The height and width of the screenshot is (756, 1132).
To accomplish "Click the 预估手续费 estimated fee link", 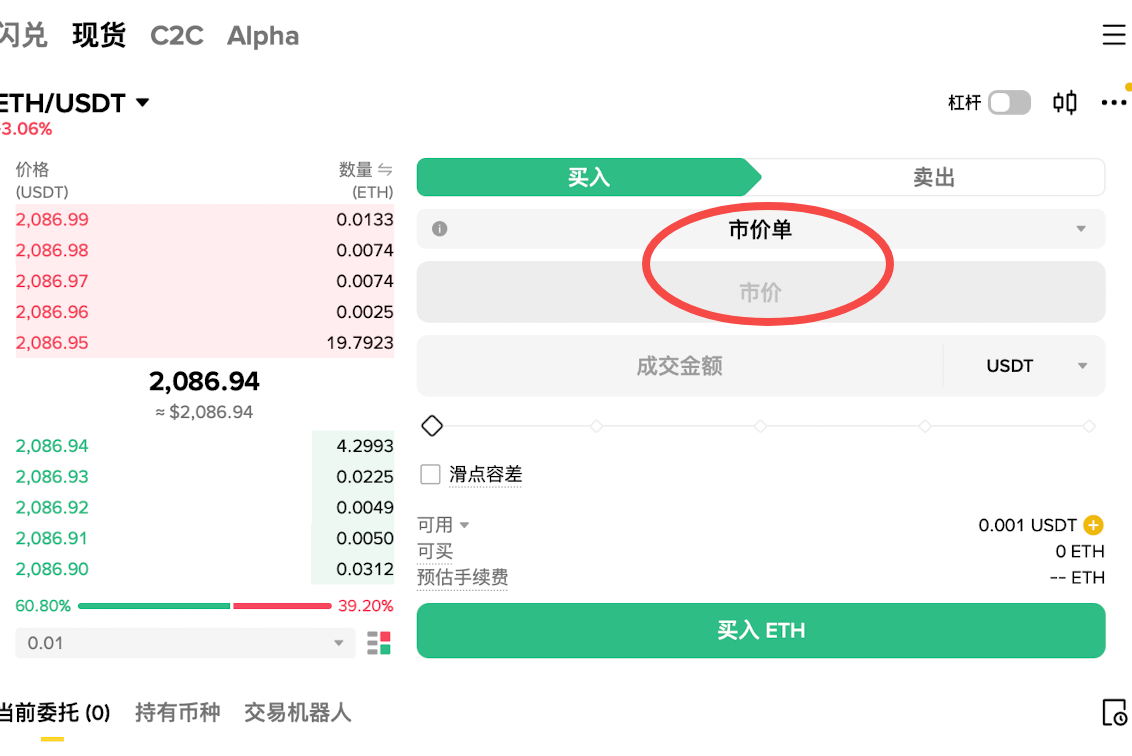I will [x=462, y=578].
